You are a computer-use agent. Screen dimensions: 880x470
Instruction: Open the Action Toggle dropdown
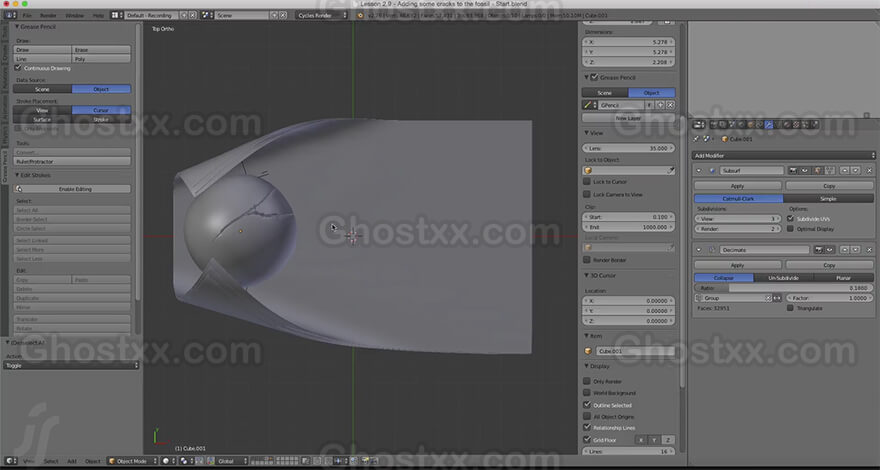[71, 365]
